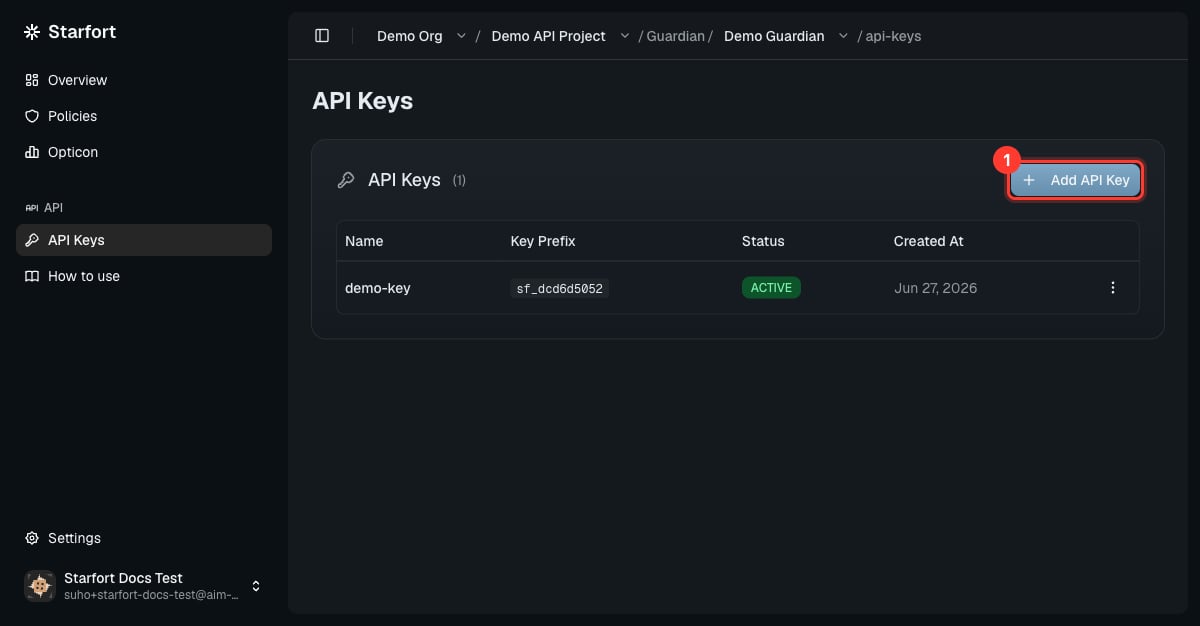Viewport: 1200px width, 626px height.
Task: Open the account switcher chevron
Action: (256, 586)
